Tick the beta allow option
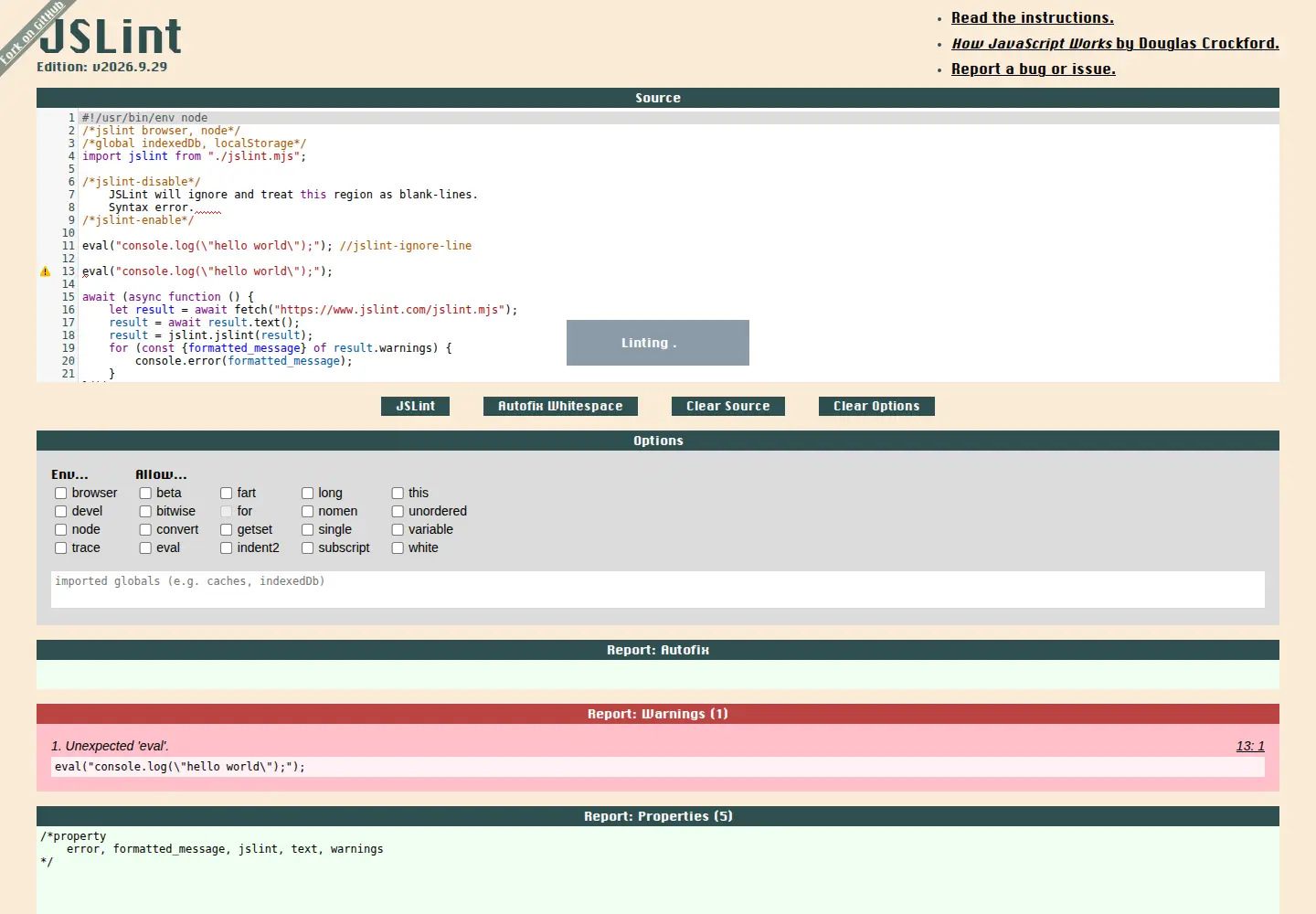Viewport: 1316px width, 914px height. pyautogui.click(x=145, y=494)
